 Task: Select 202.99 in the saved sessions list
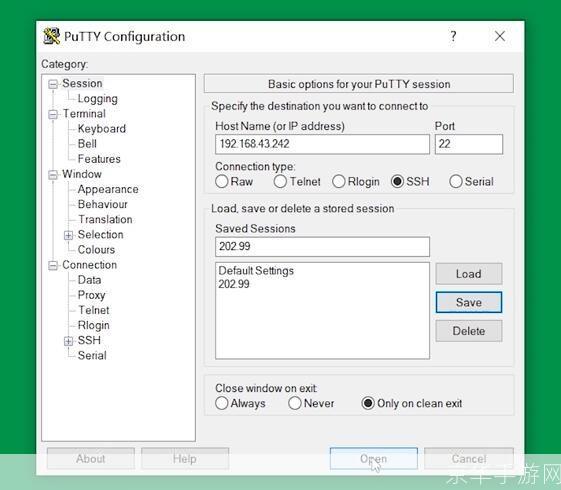234,284
